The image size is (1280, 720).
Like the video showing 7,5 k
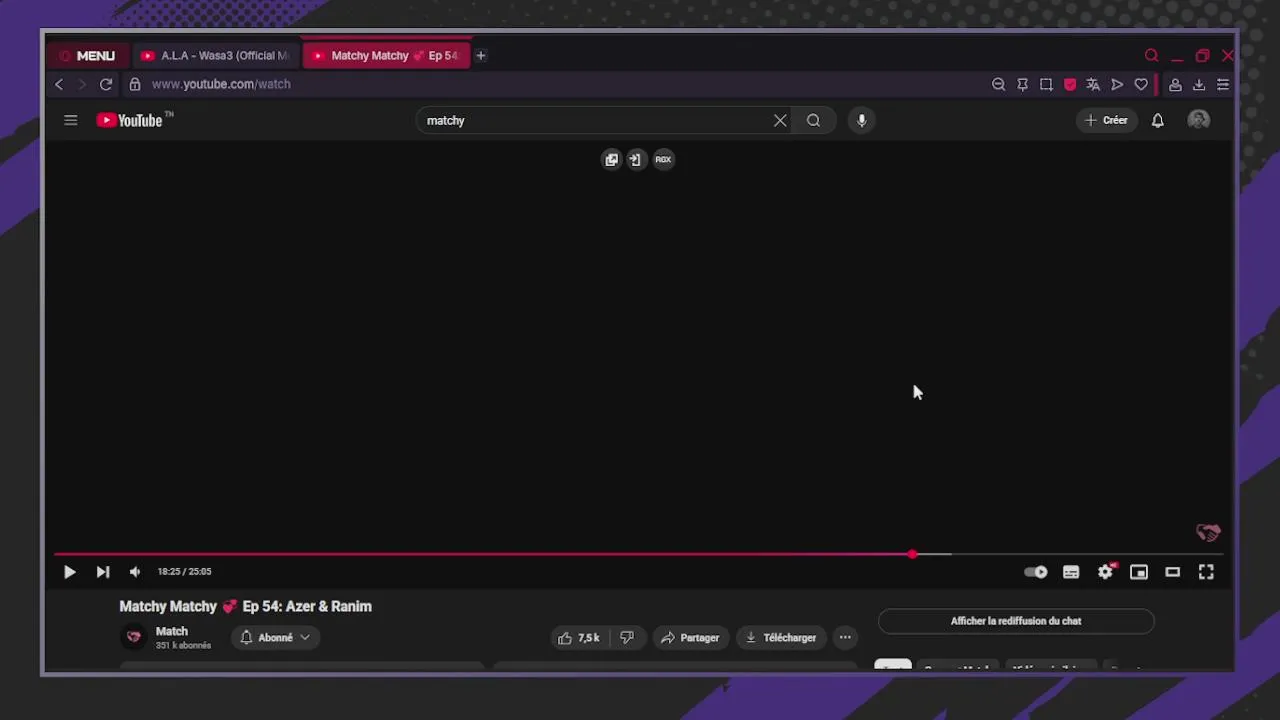tap(579, 637)
